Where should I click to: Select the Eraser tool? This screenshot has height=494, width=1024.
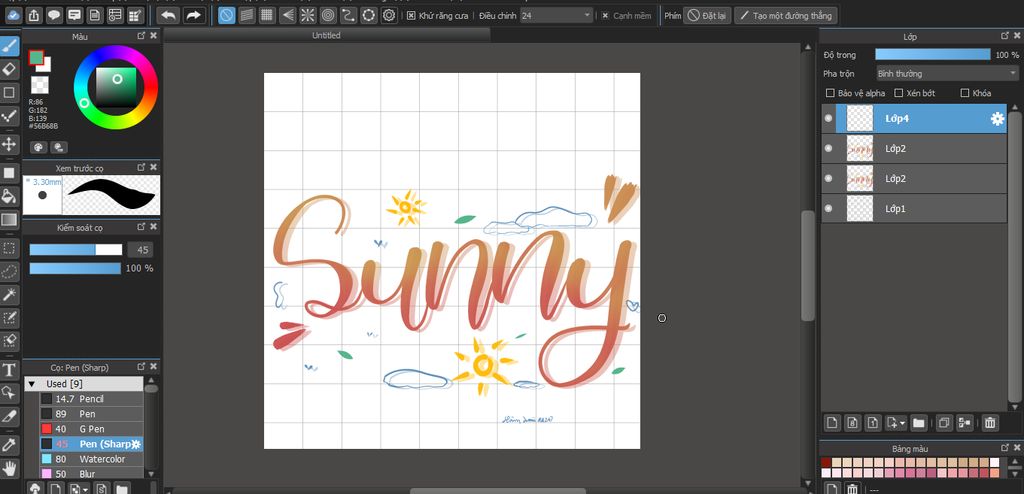coord(9,69)
